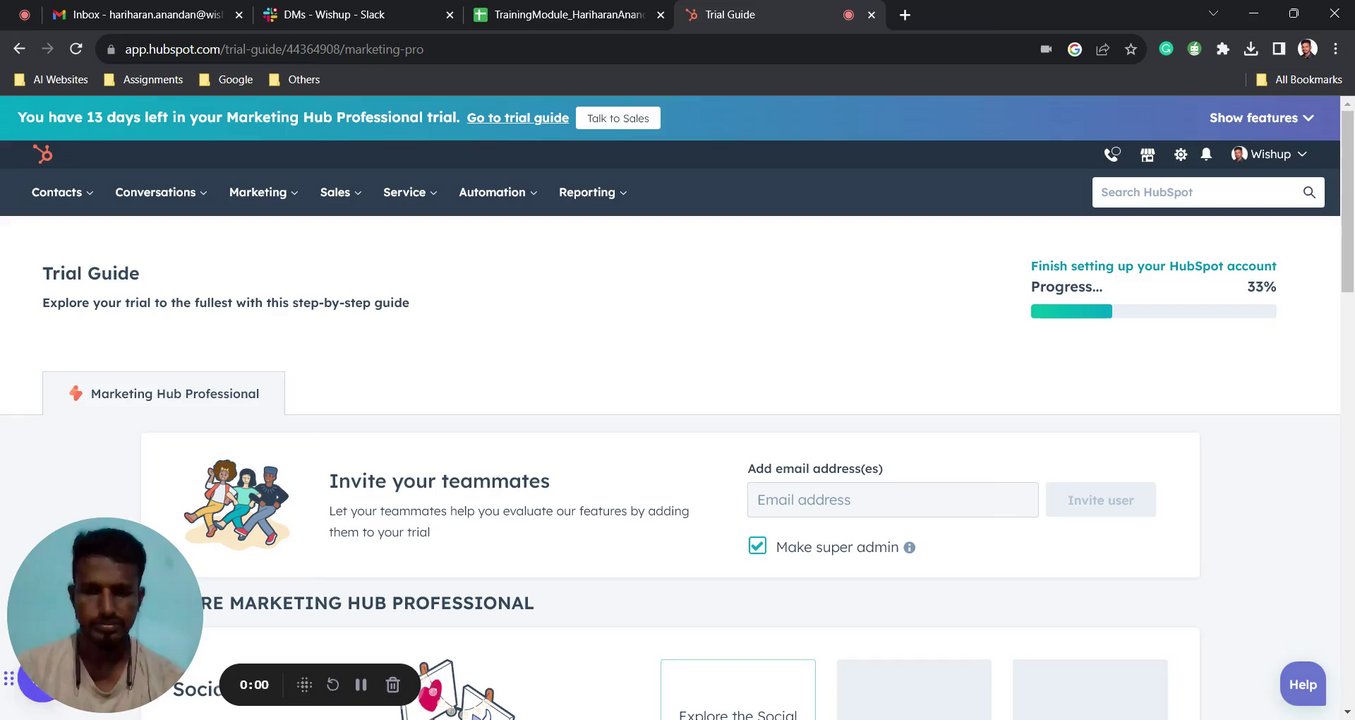The height and width of the screenshot is (720, 1355).
Task: Click the search magnifier icon
Action: [x=1309, y=192]
